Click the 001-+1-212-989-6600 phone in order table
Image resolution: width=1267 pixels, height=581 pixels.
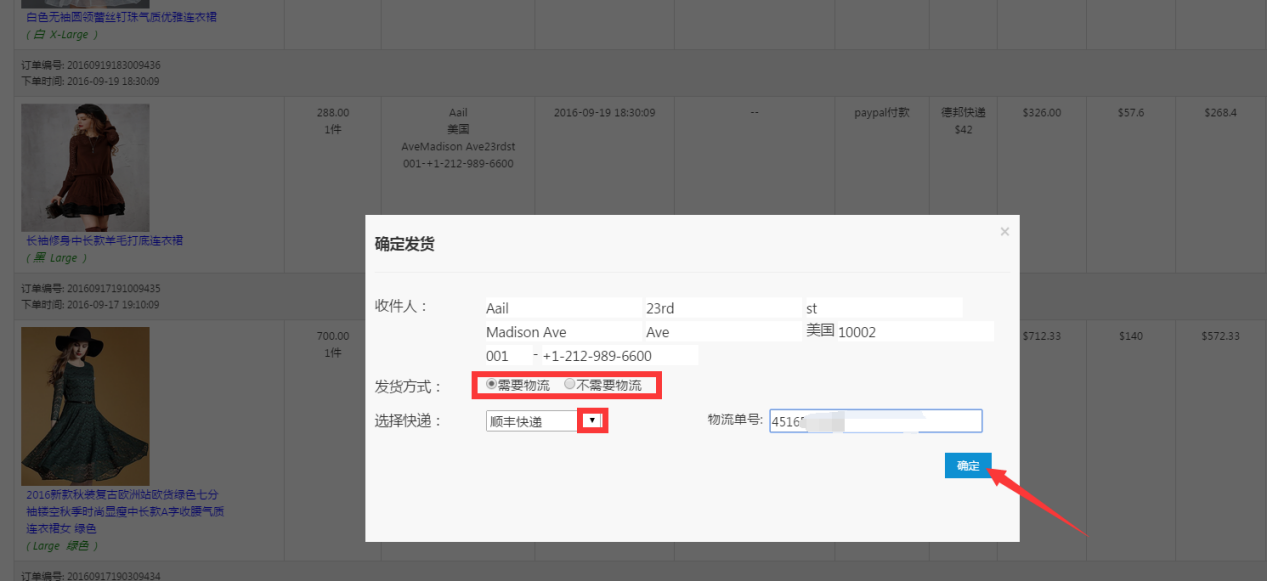pos(458,163)
